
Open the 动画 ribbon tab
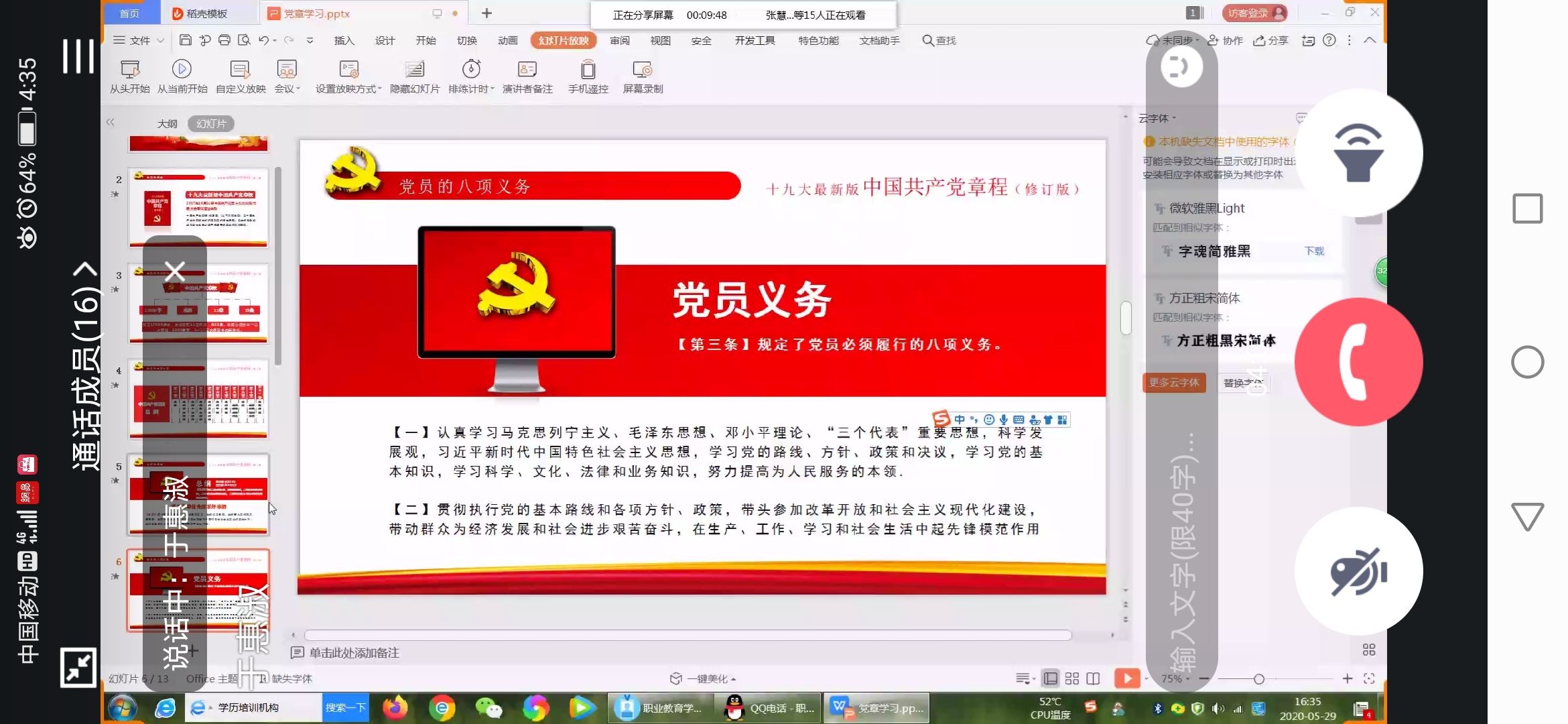coord(507,40)
